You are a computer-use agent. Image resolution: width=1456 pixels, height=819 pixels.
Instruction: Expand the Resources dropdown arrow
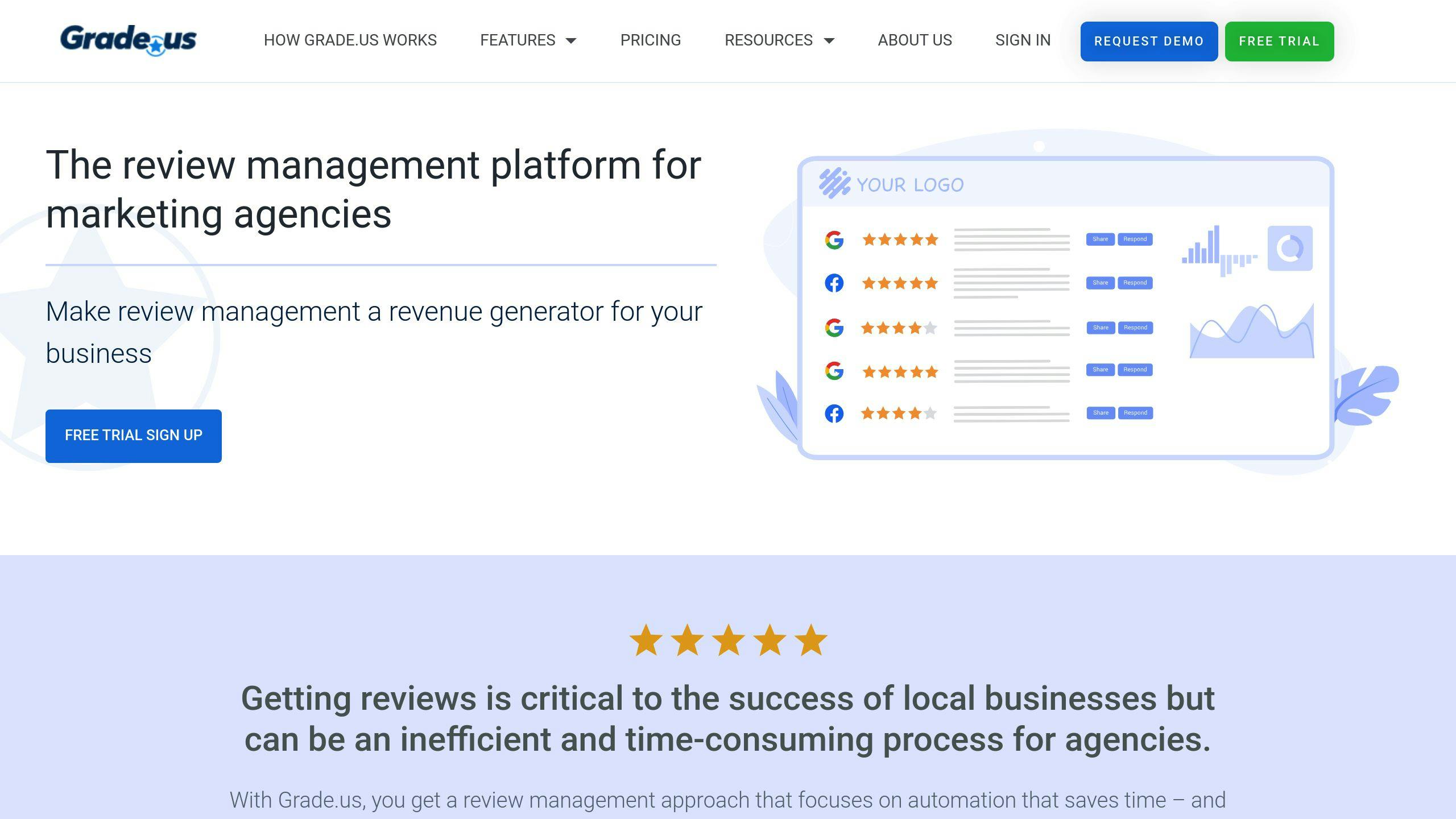pyautogui.click(x=829, y=40)
